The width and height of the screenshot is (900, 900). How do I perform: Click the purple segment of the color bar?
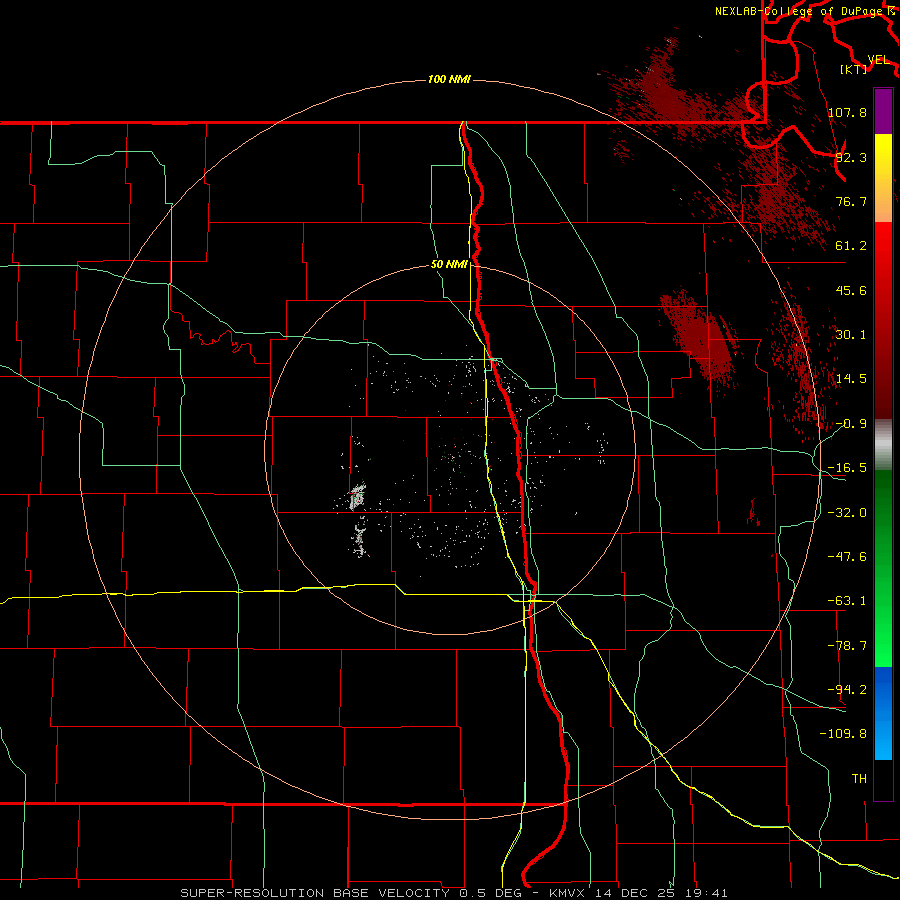pyautogui.click(x=883, y=111)
